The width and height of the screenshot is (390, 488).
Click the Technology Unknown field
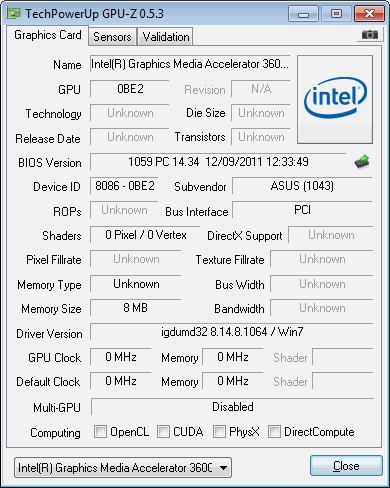click(x=130, y=113)
